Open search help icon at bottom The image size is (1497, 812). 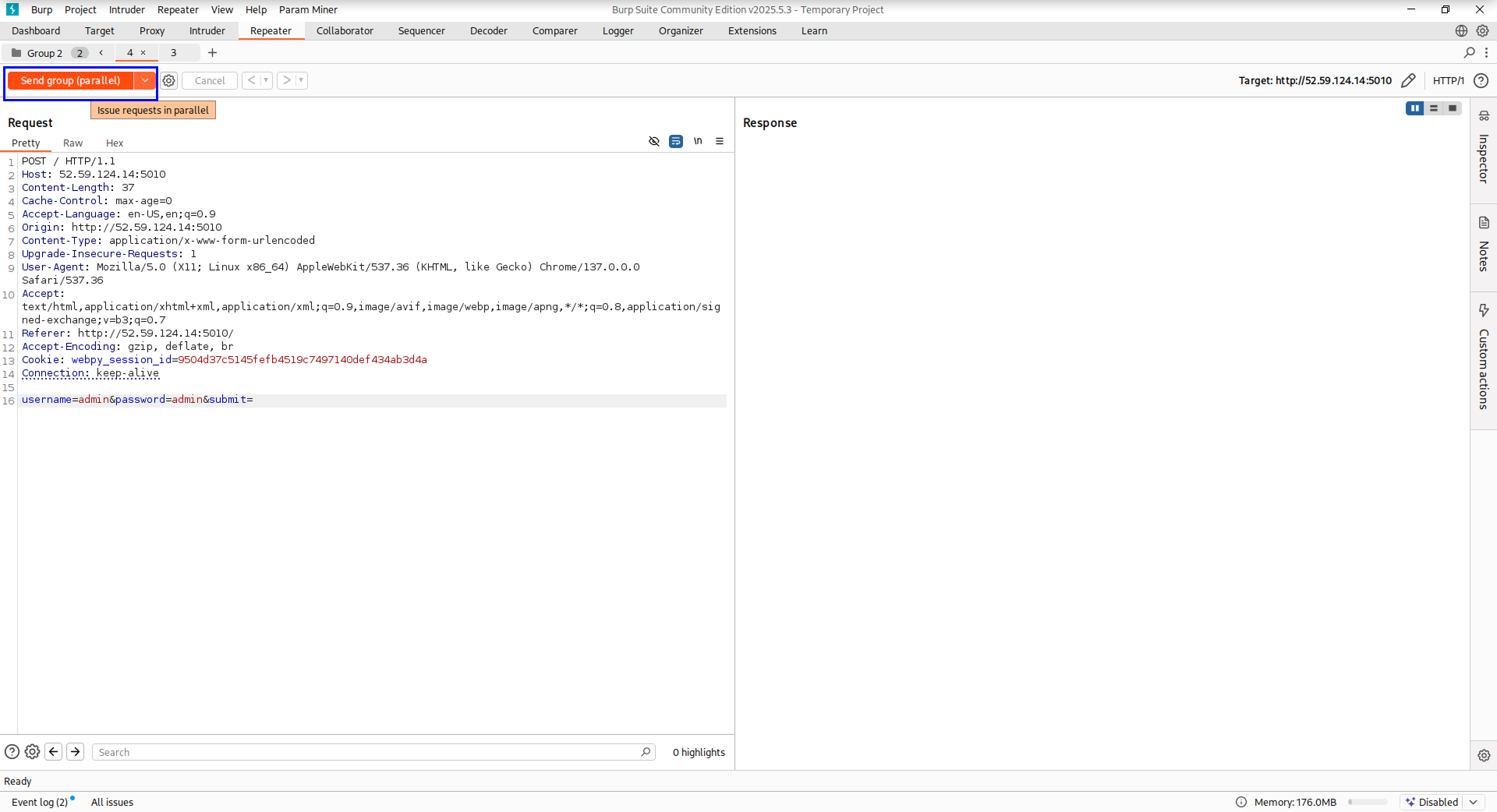click(12, 752)
